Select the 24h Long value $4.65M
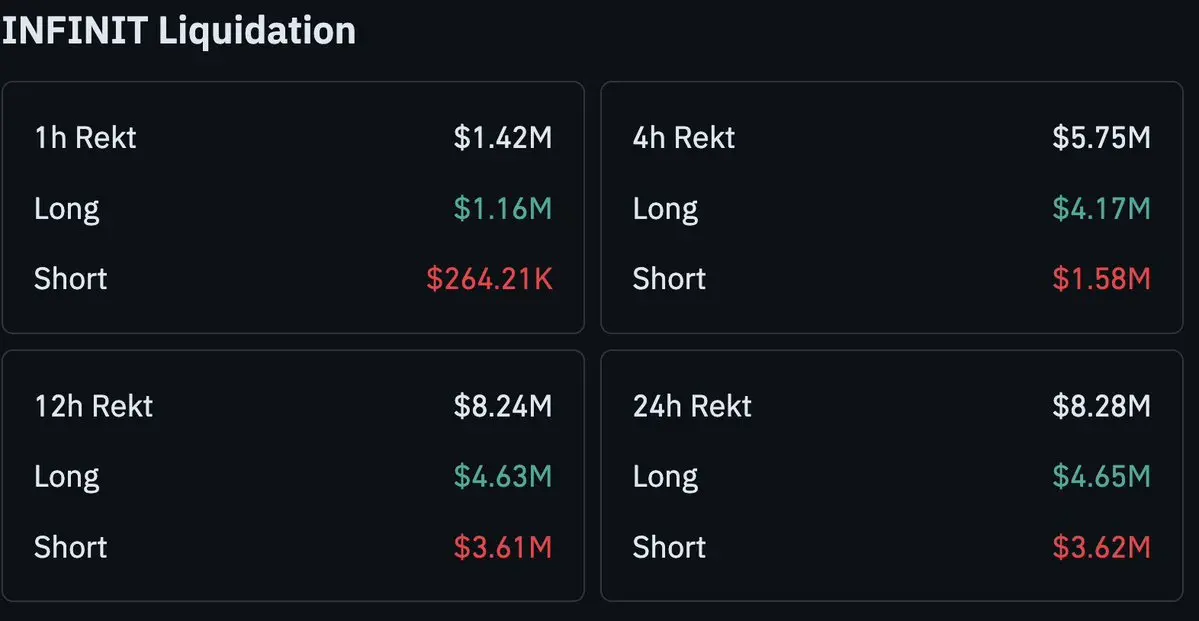 (1101, 476)
